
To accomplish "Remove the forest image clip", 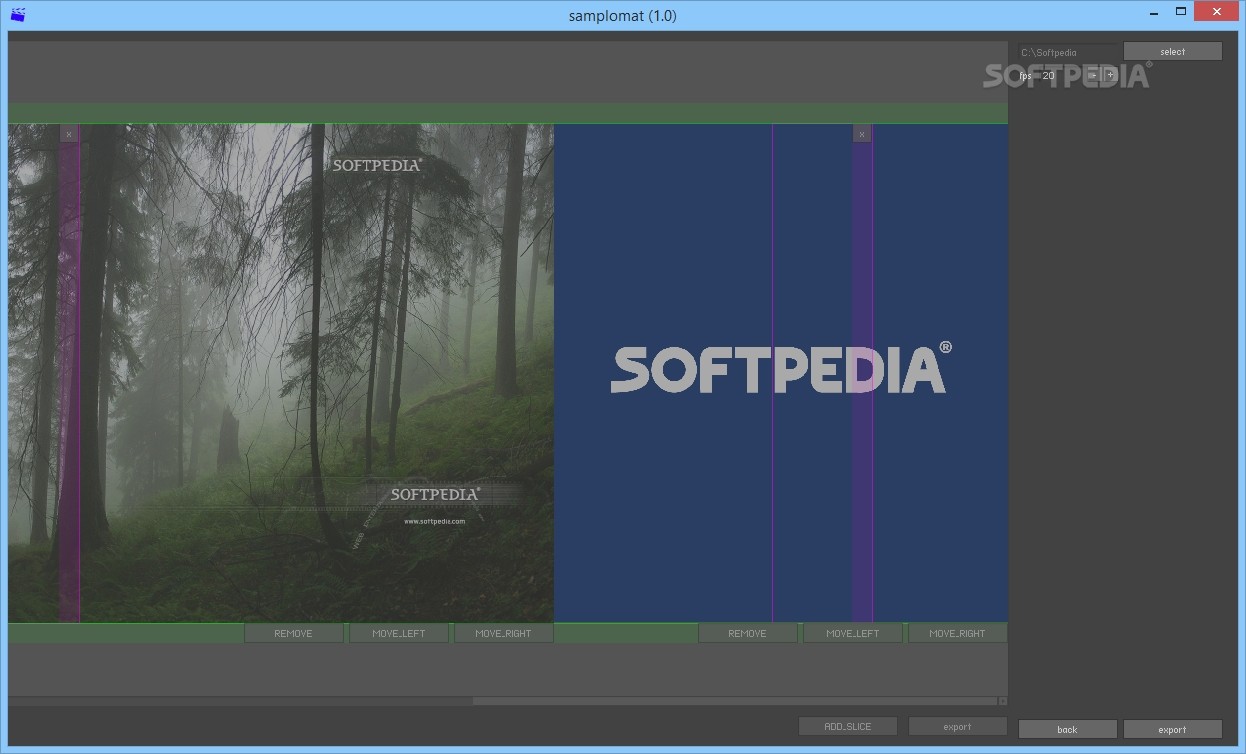I will point(294,633).
